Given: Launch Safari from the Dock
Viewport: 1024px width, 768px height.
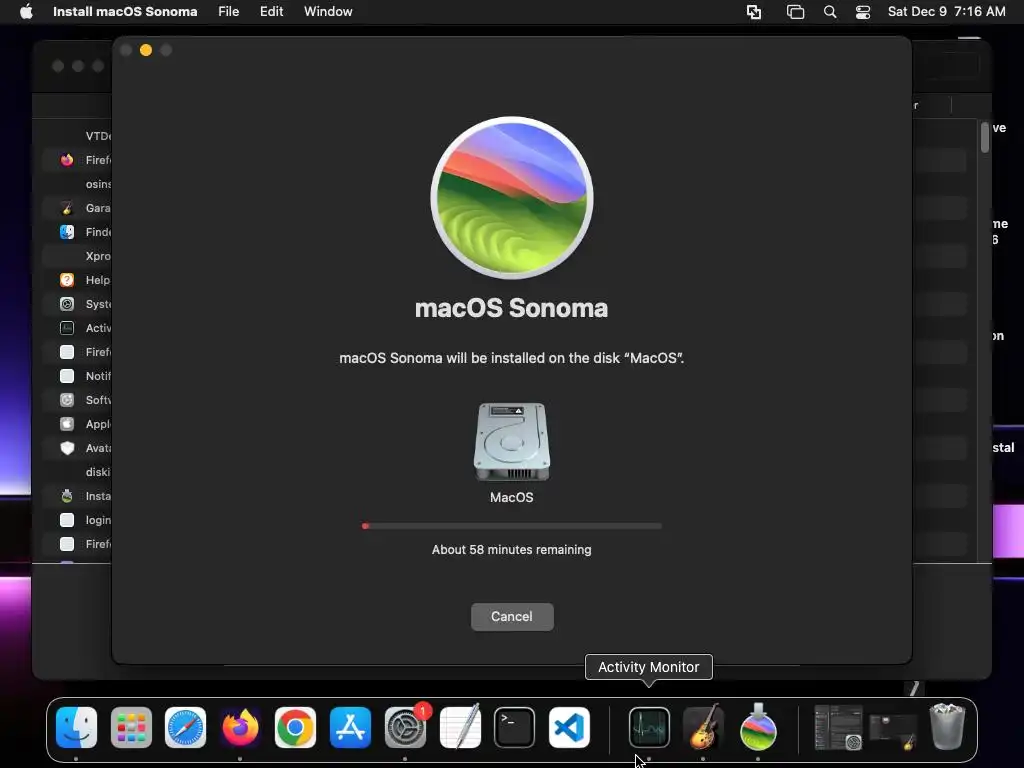Looking at the screenshot, I should pos(185,727).
